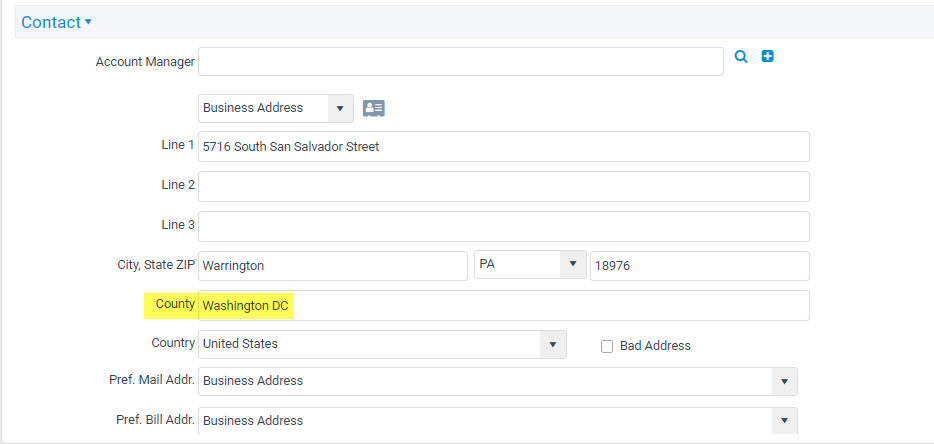Open the Business Address type dropdown

point(276,108)
